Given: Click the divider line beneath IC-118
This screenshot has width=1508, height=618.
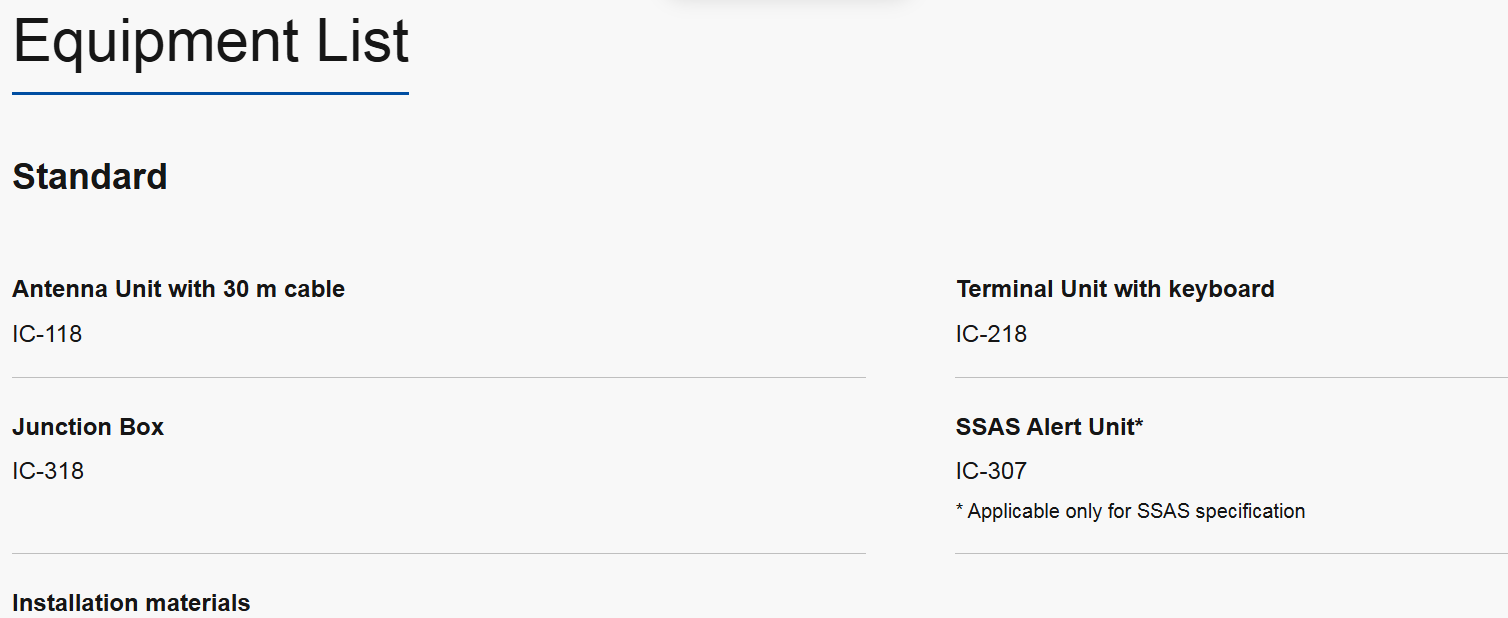Looking at the screenshot, I should tap(438, 378).
